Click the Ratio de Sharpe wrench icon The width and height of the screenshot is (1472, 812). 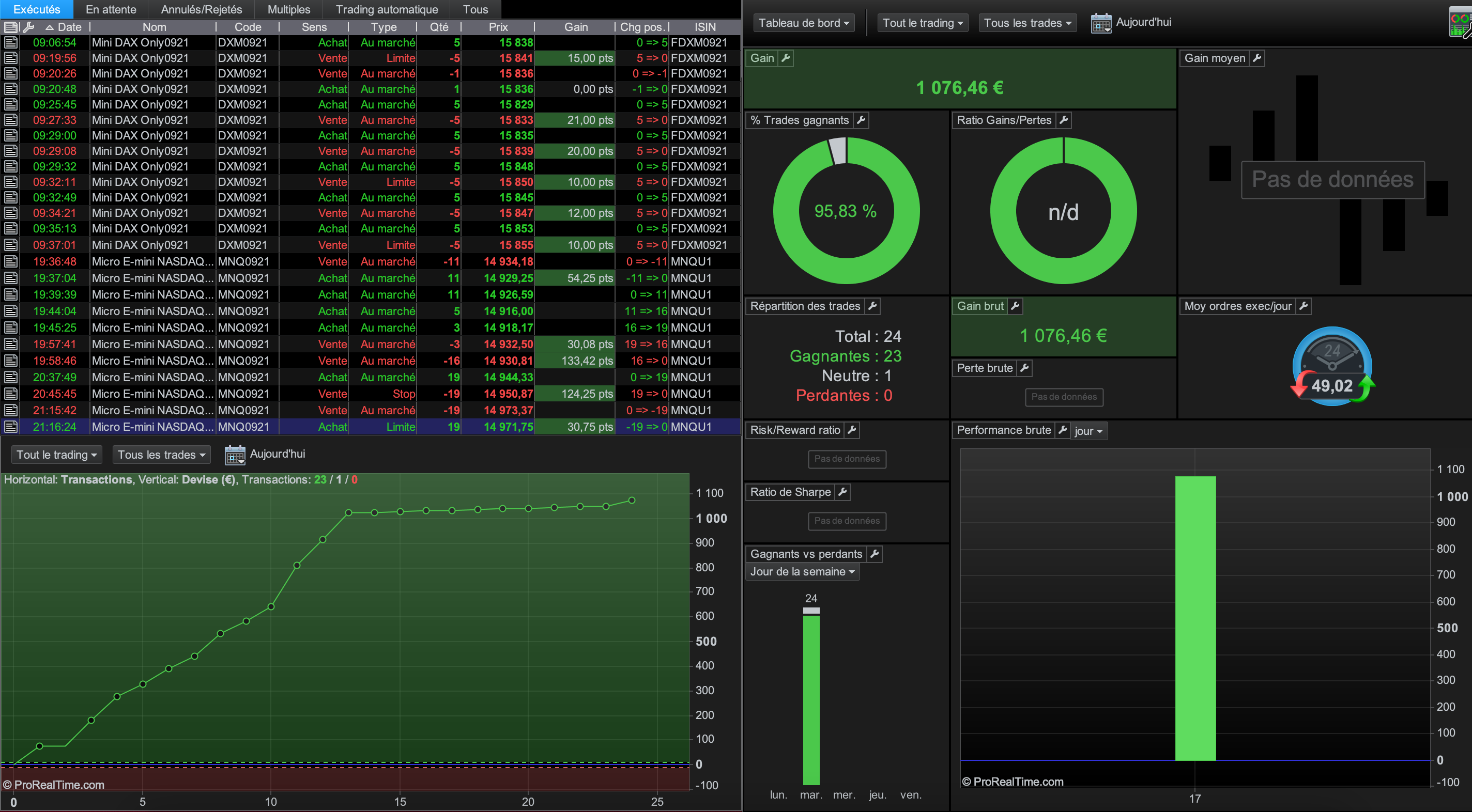(842, 492)
